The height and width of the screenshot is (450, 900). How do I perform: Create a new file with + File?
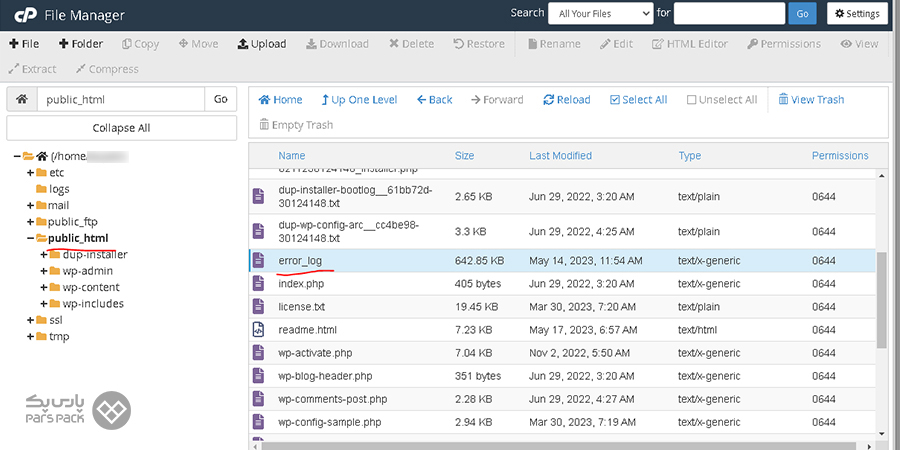pyautogui.click(x=24, y=44)
